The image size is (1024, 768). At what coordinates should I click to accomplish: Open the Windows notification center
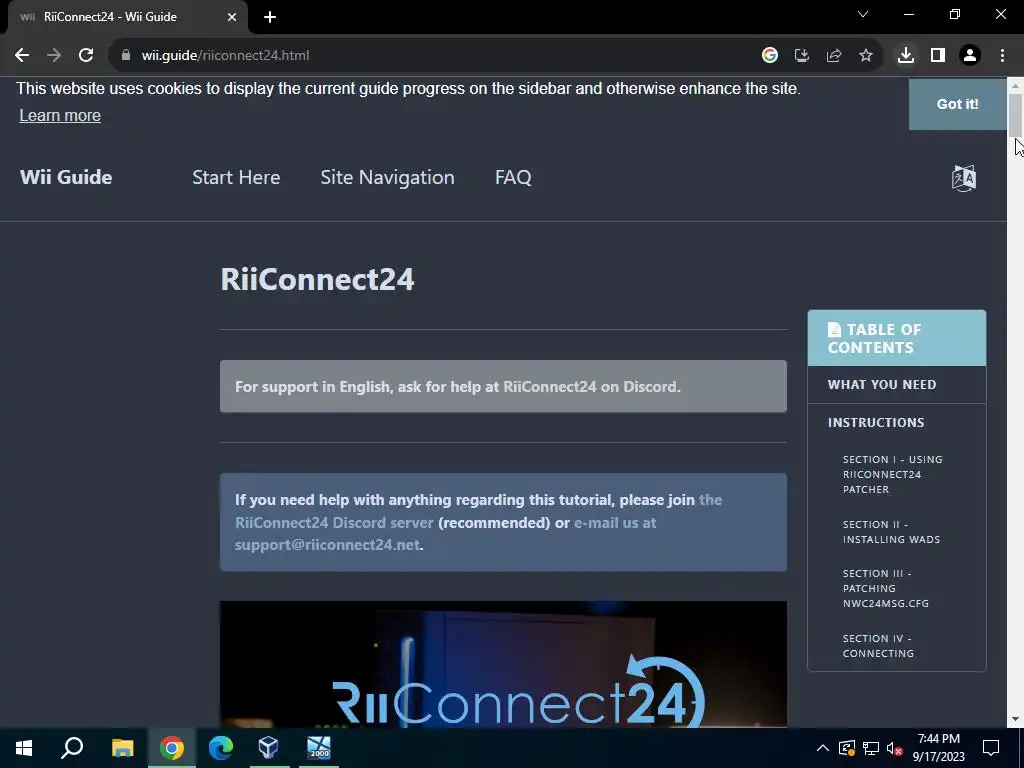[991, 748]
